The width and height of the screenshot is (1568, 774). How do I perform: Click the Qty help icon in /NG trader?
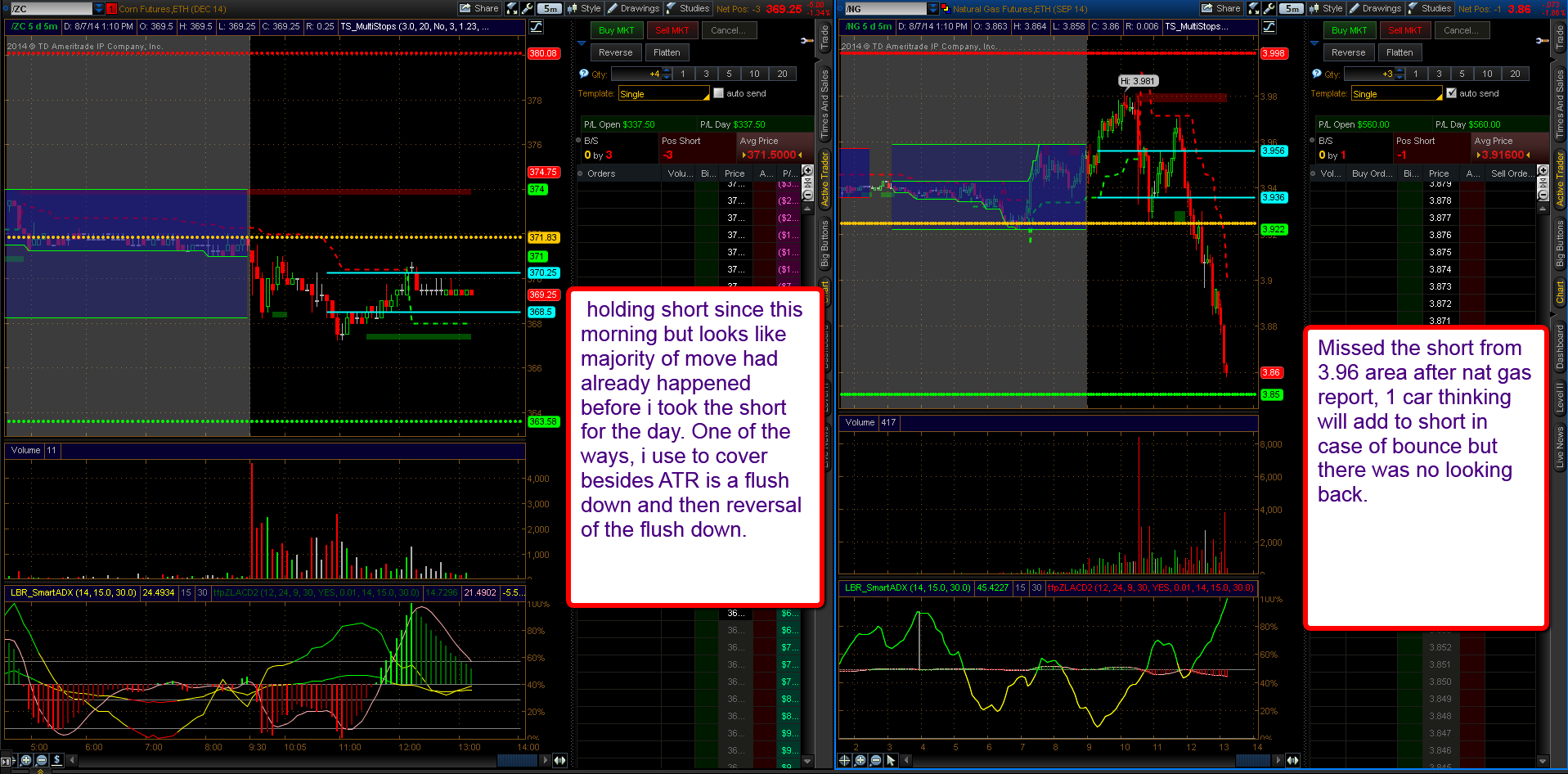(x=1317, y=74)
